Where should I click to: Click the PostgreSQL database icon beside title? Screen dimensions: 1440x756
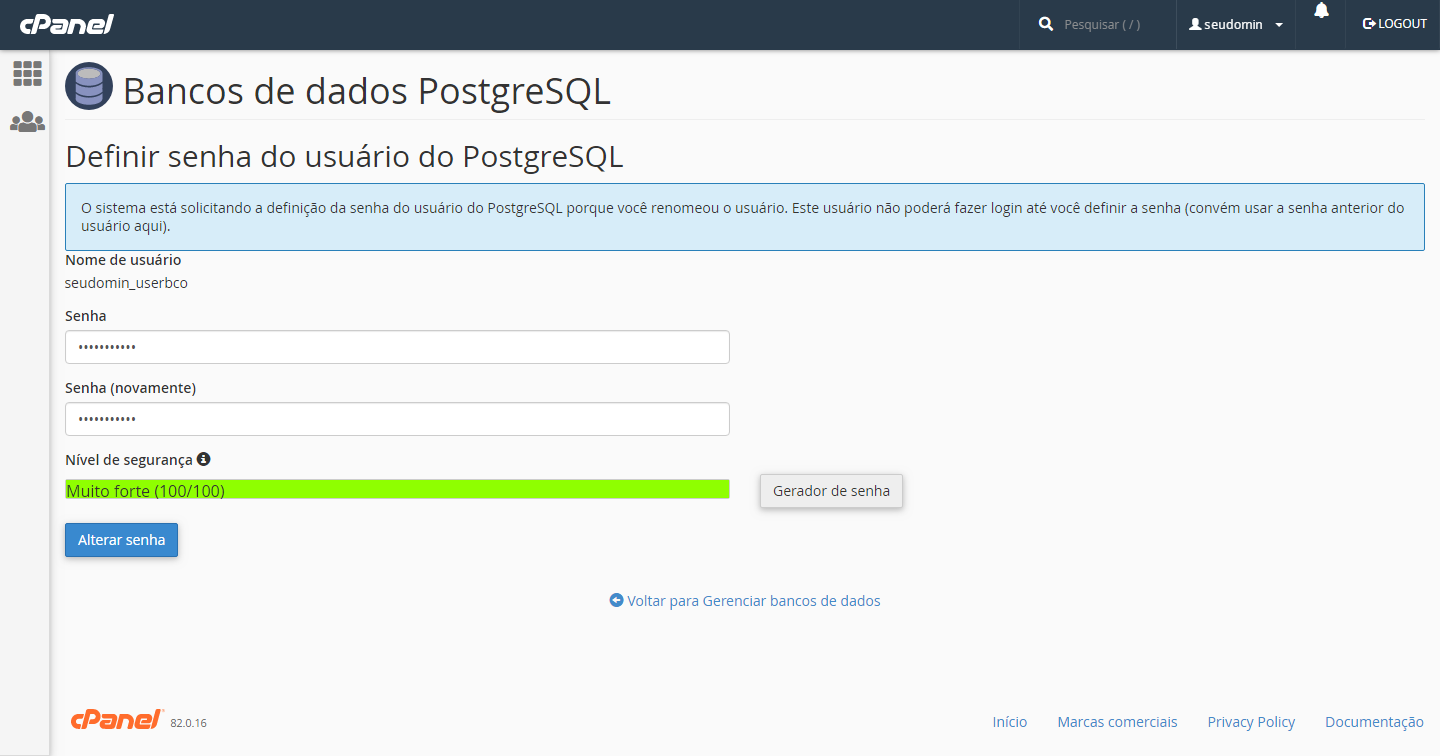pyautogui.click(x=89, y=86)
